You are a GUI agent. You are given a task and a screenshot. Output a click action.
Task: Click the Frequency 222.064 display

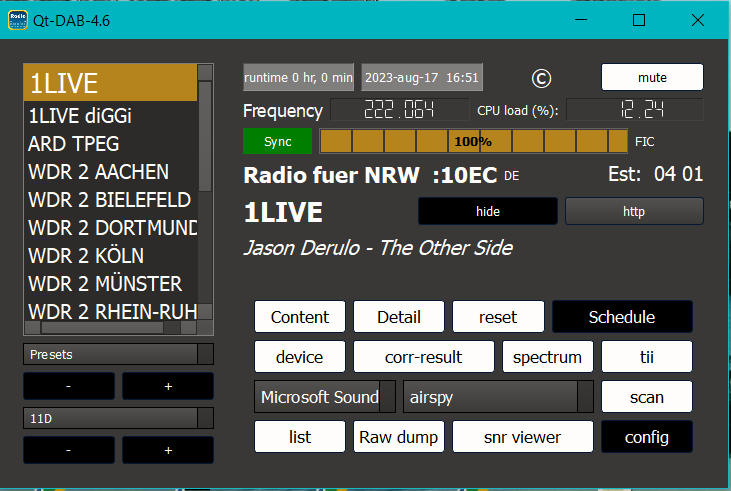click(400, 110)
